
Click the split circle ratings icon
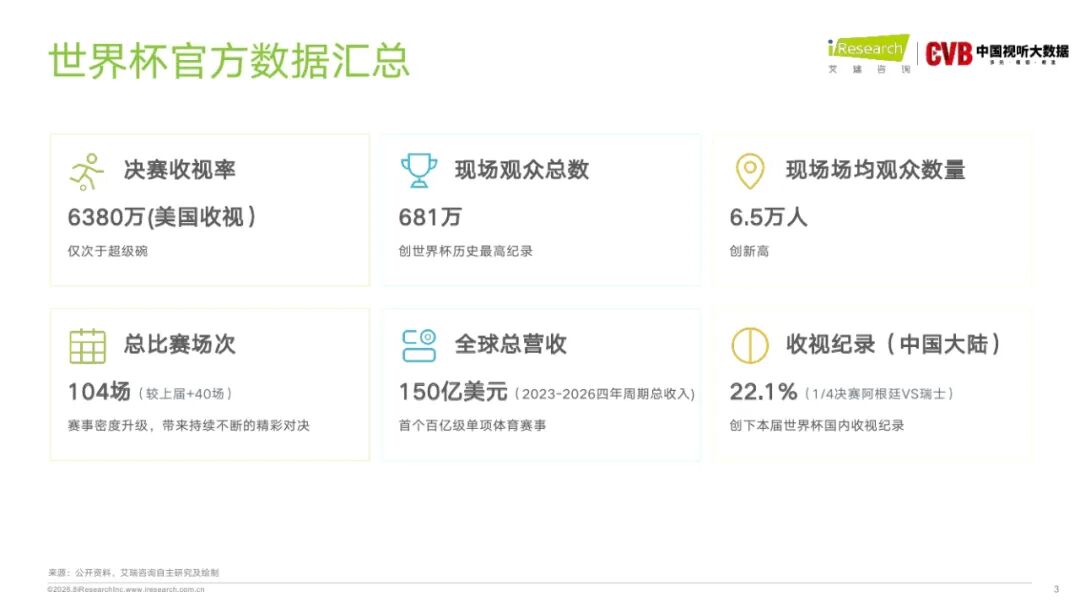tap(749, 345)
